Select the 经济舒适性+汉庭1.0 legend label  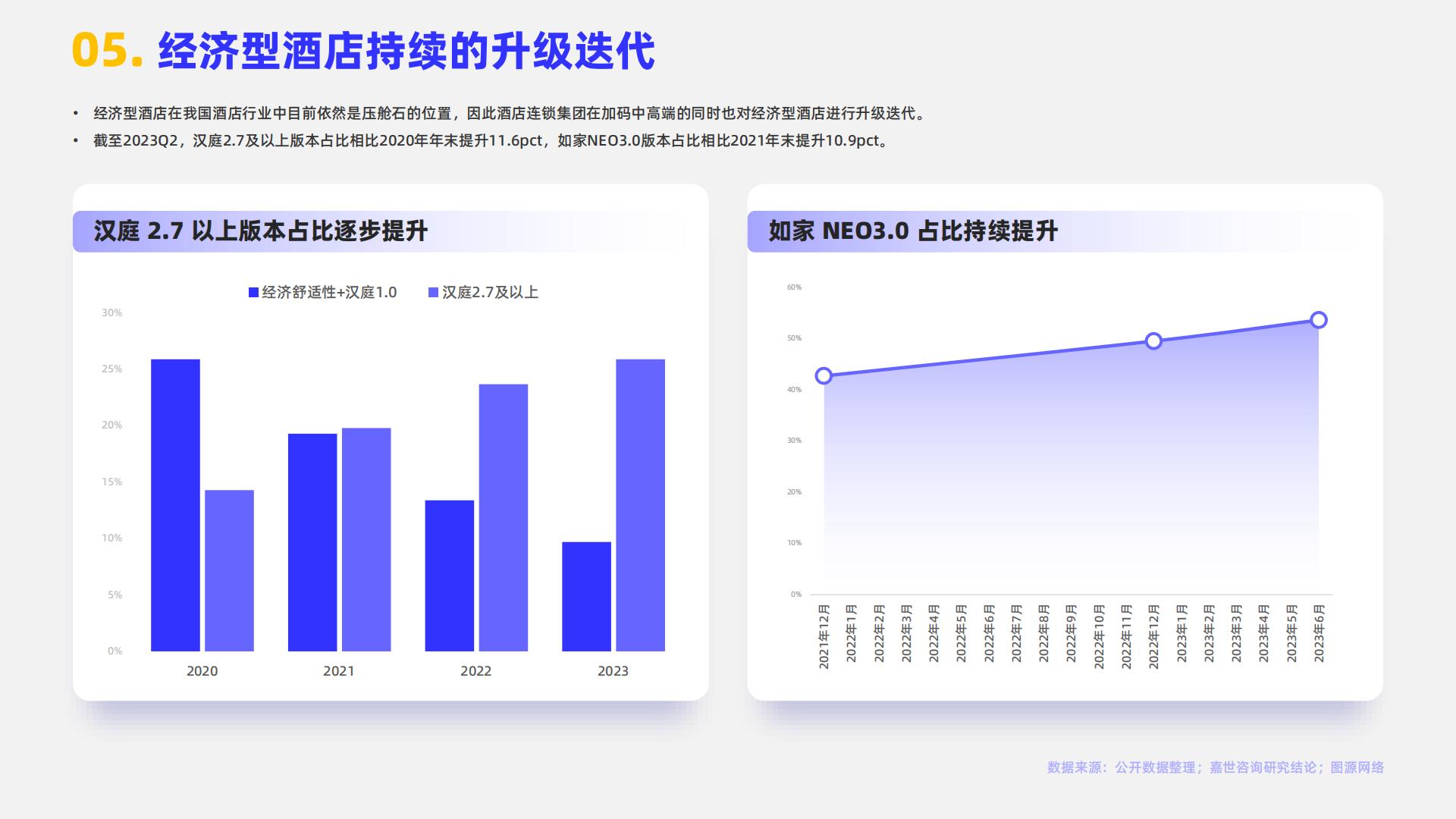click(329, 293)
